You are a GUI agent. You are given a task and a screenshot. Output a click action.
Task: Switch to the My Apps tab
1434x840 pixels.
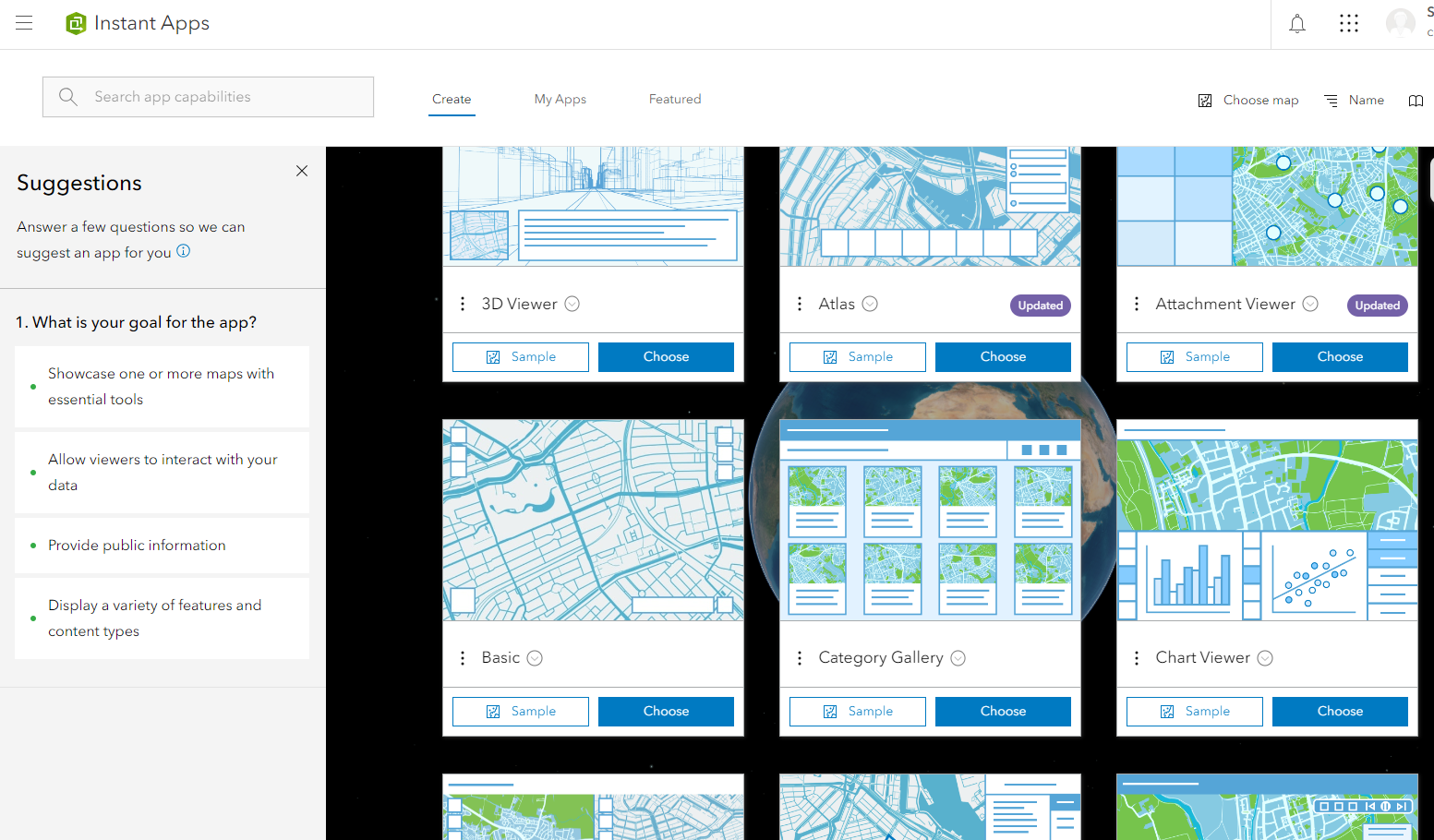560,99
